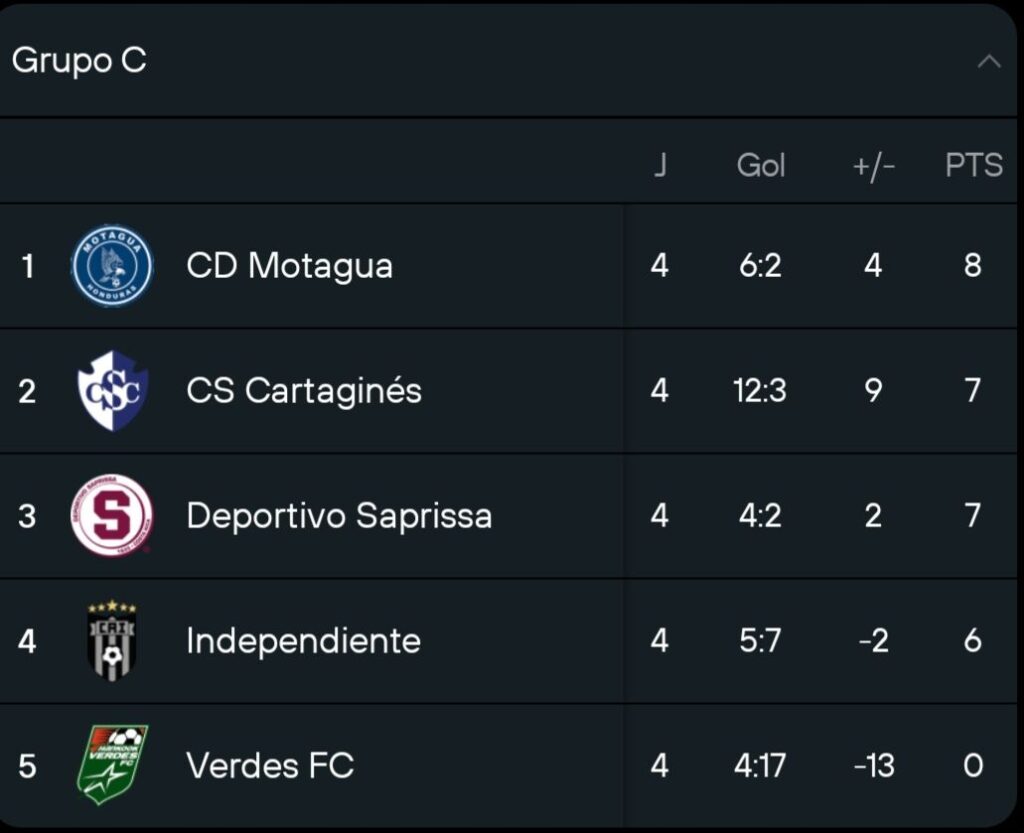Viewport: 1024px width, 833px height.
Task: Select the Verdes FC team name
Action: 270,766
